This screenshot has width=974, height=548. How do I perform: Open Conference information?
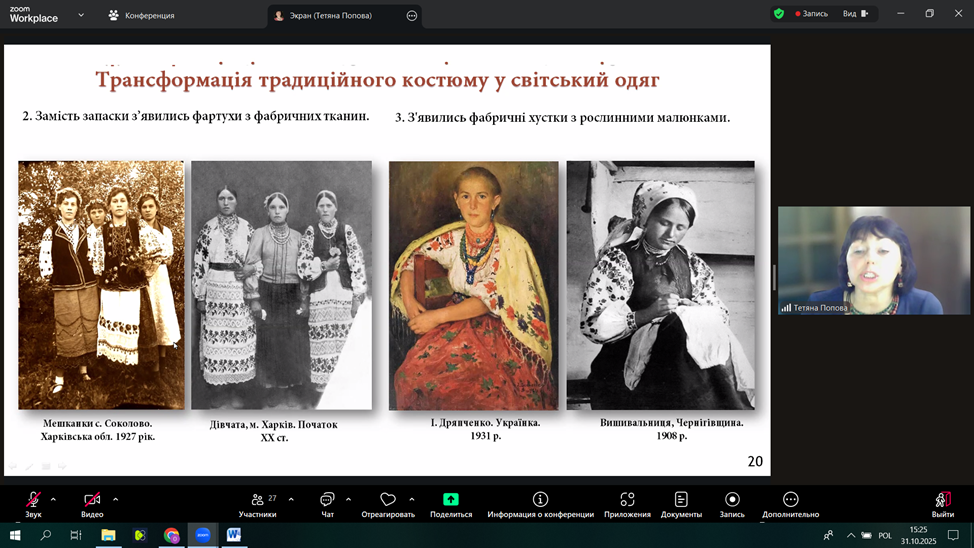point(540,504)
